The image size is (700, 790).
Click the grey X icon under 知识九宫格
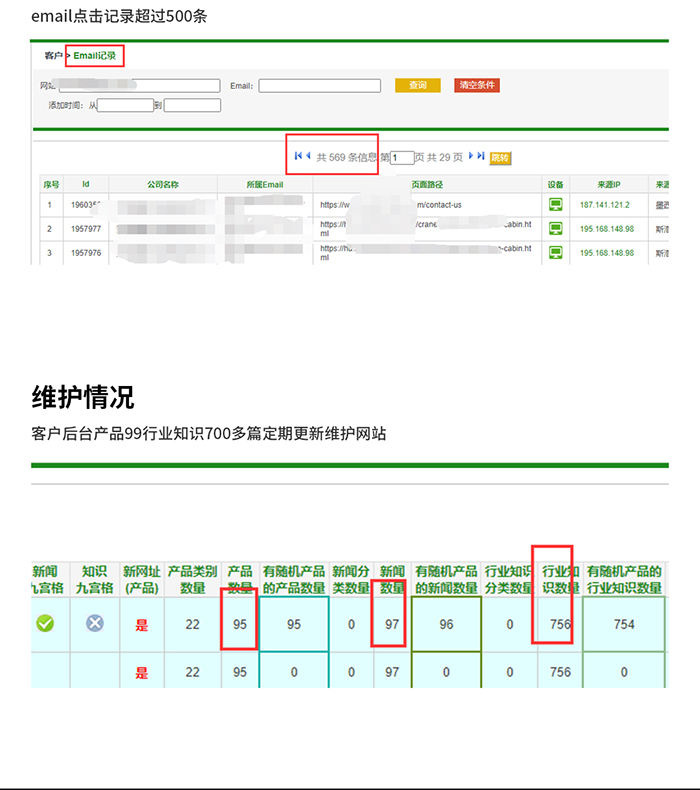94,623
